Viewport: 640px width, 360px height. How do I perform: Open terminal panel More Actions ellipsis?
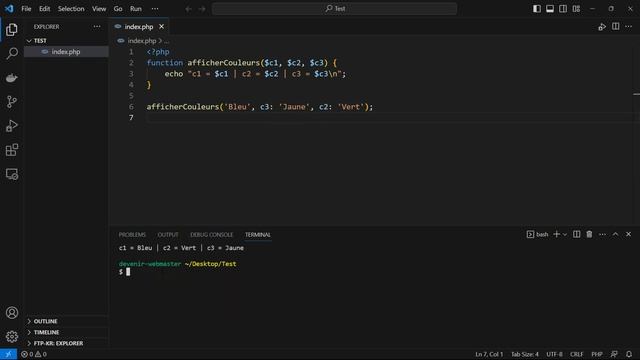[x=602, y=234]
